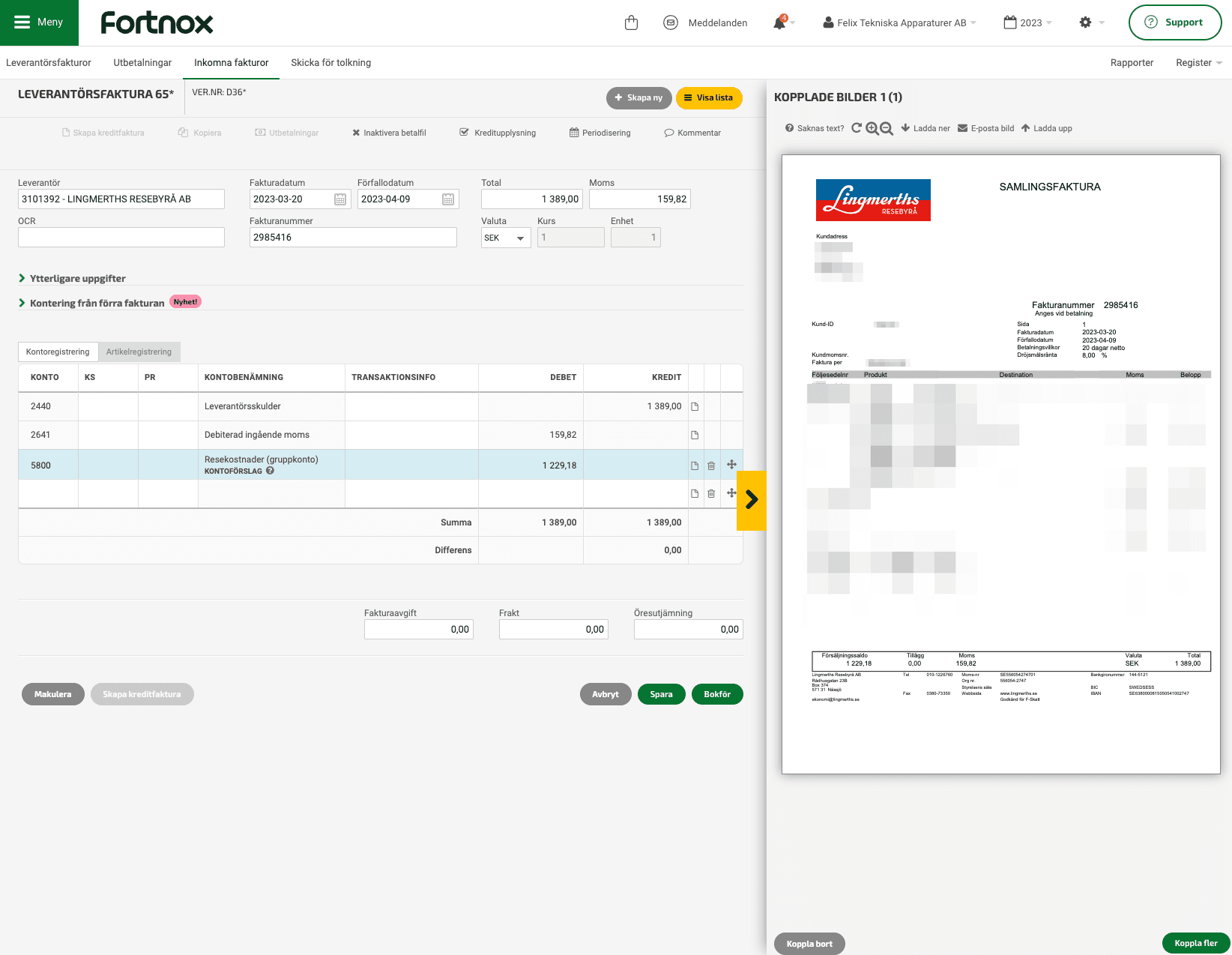The height and width of the screenshot is (955, 1232).
Task: Zoom out on the invoice image
Action: pyautogui.click(x=887, y=128)
